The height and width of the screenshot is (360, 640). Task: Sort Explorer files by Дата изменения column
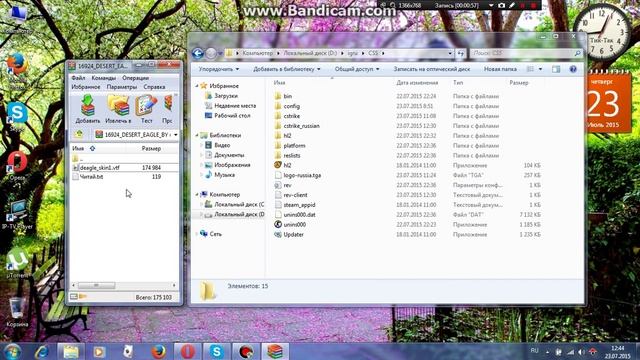(x=417, y=82)
